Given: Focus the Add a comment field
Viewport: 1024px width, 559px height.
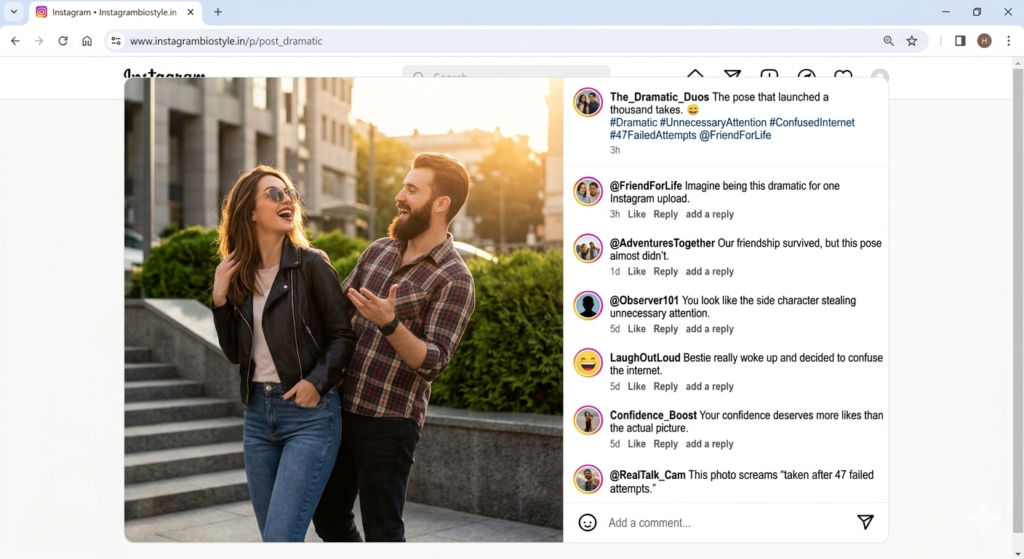Looking at the screenshot, I should (728, 522).
